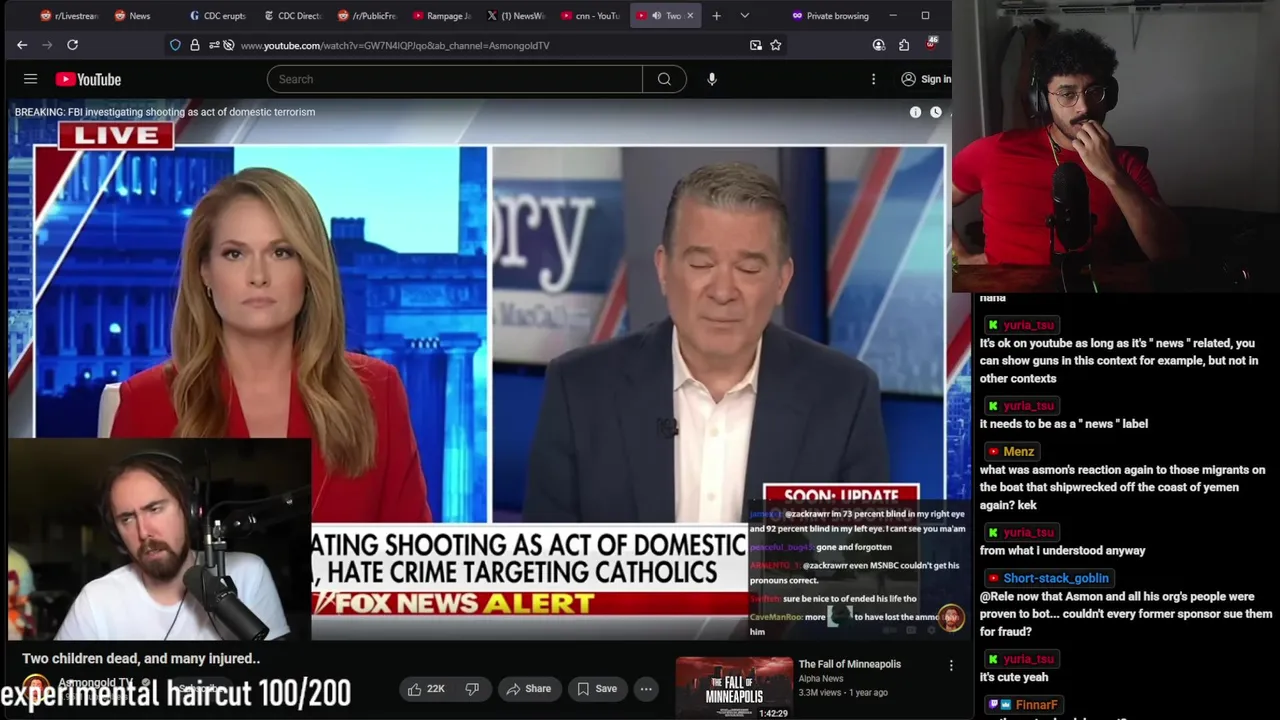The width and height of the screenshot is (1280, 720).
Task: Open The Fall of Minneapolis video title
Action: point(849,664)
